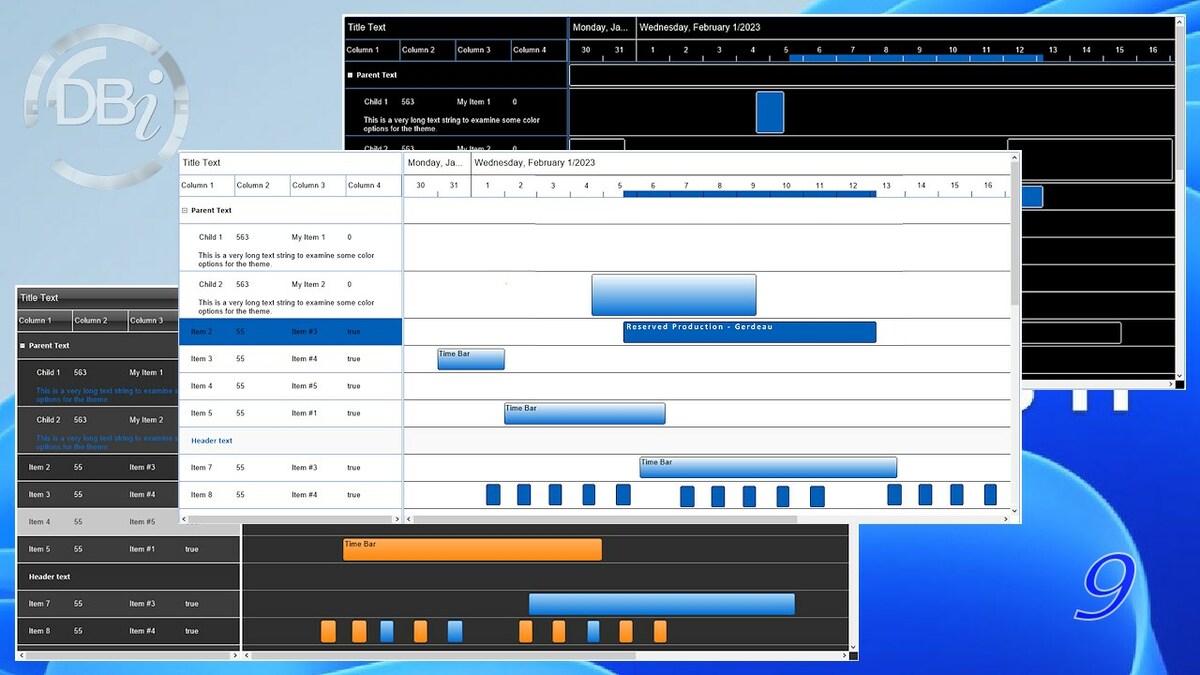Select Item 4 highlighted row in dark gray window
Screen dimensions: 1200x675
(97, 522)
